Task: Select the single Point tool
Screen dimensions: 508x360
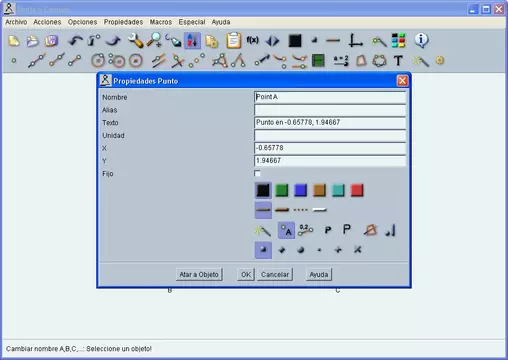Action: [x=14, y=61]
